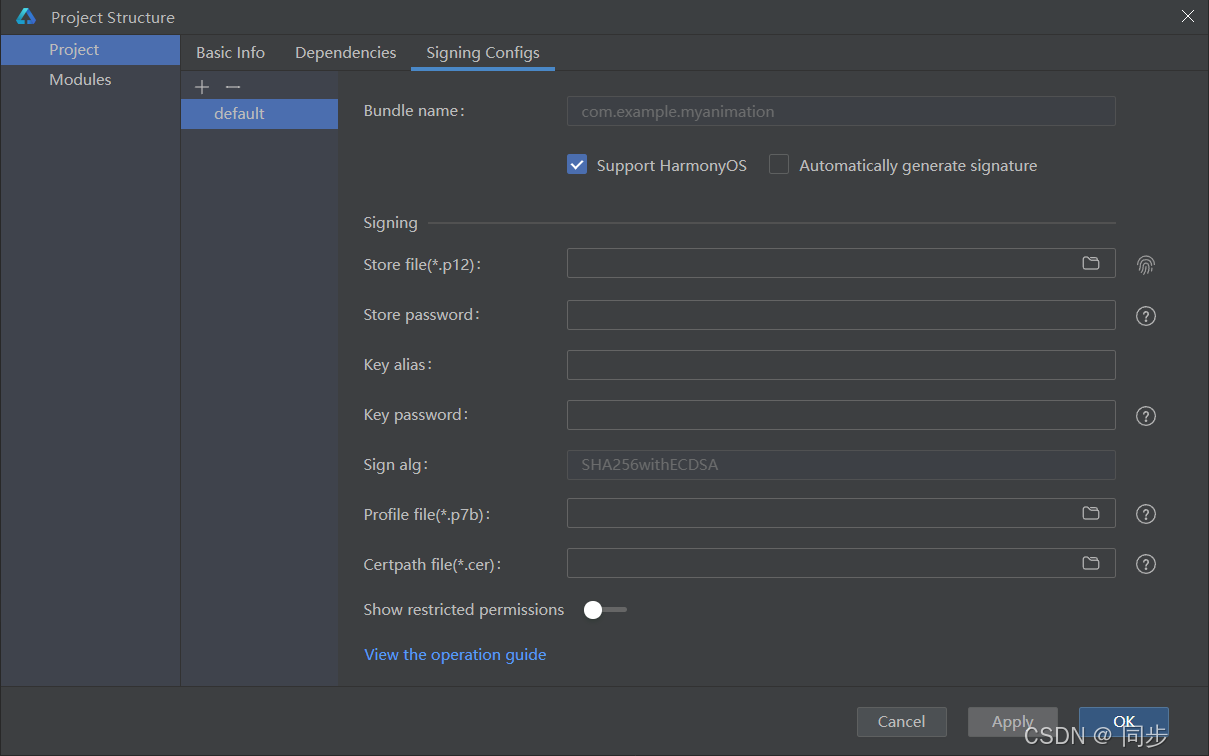The height and width of the screenshot is (756, 1209).
Task: Open View the operation guide link
Action: pyautogui.click(x=455, y=655)
